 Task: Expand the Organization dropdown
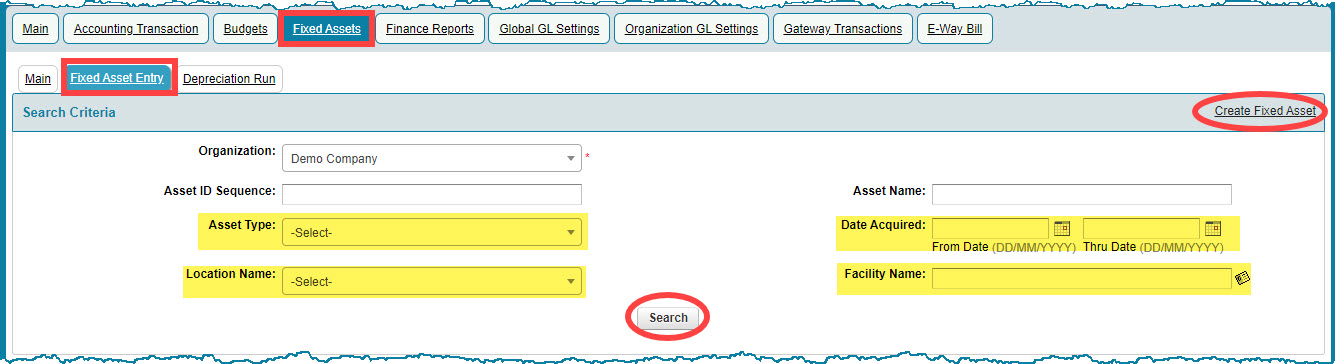coord(432,158)
